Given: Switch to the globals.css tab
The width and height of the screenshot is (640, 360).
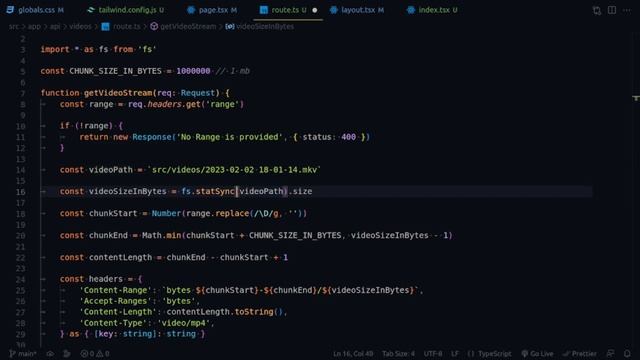Looking at the screenshot, I should (36, 10).
